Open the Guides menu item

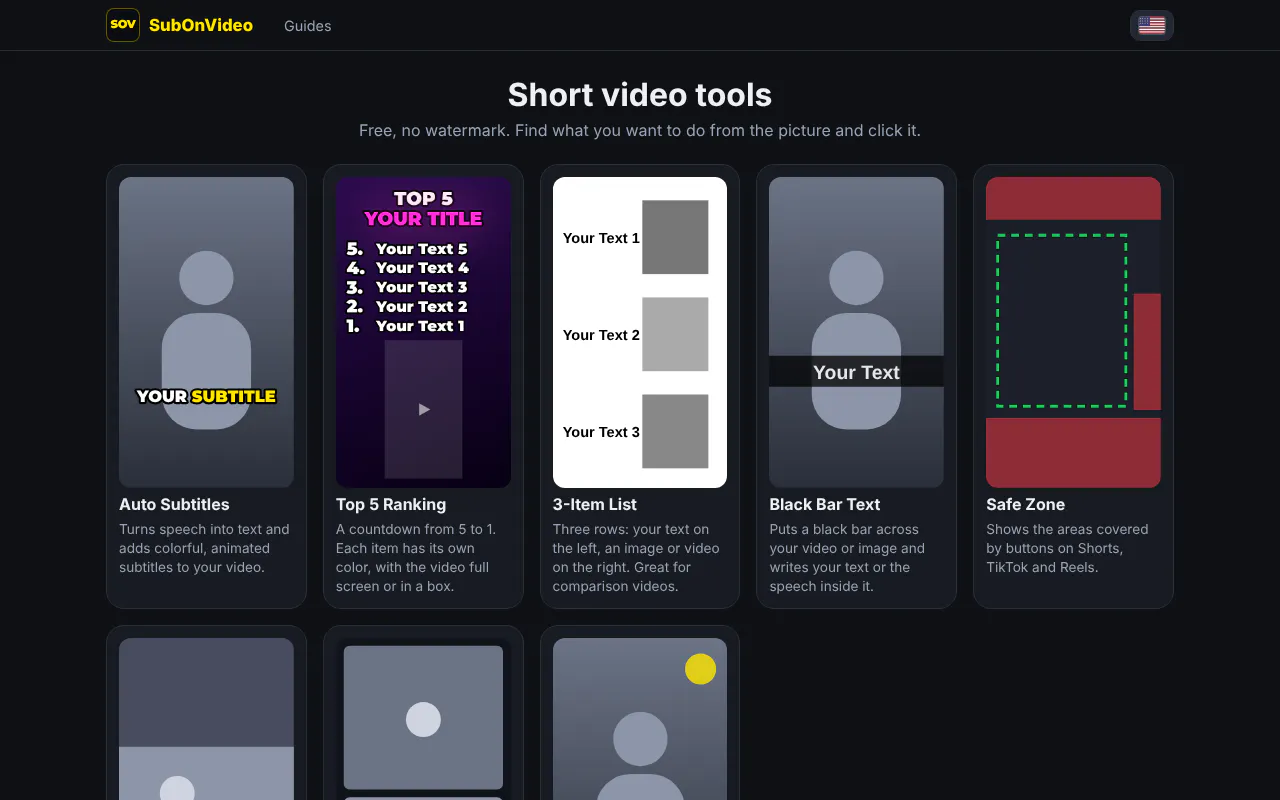click(x=308, y=26)
